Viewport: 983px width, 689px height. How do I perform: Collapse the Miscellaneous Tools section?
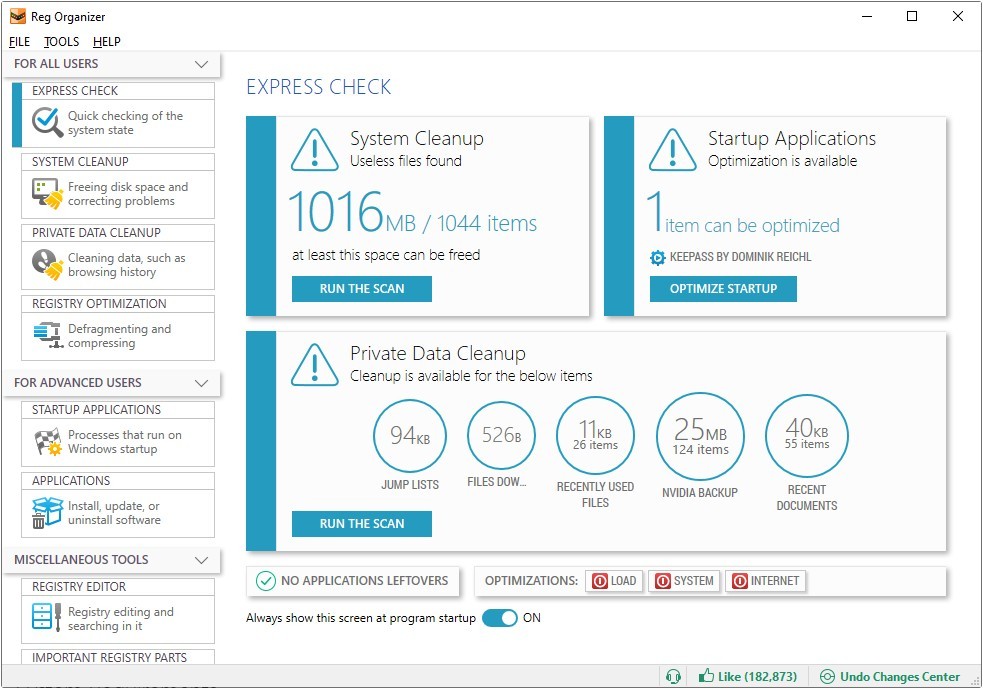[201, 560]
